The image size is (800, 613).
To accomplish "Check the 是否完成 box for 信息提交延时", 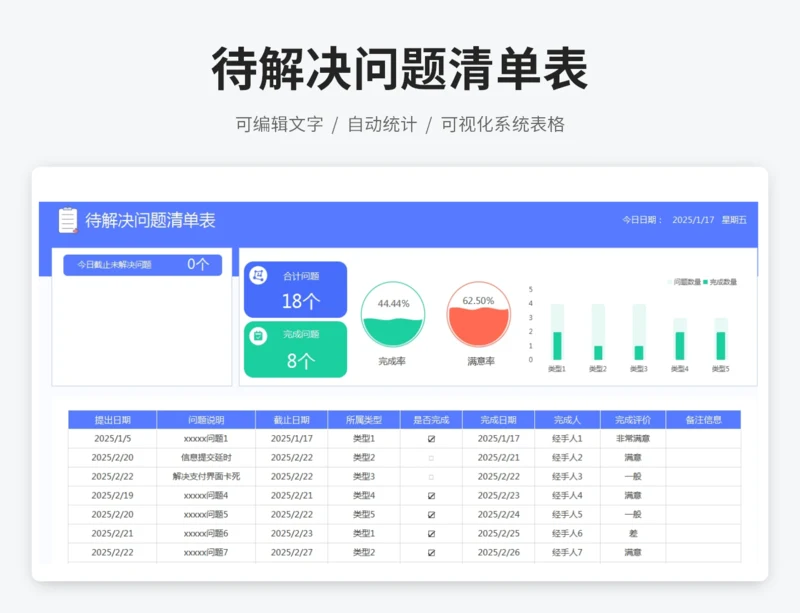I will click(x=431, y=458).
